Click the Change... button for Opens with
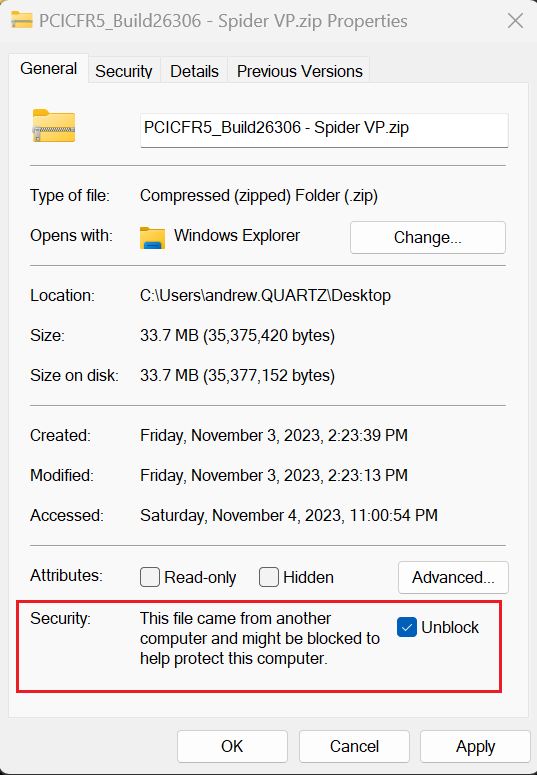This screenshot has height=775, width=537. pyautogui.click(x=428, y=237)
